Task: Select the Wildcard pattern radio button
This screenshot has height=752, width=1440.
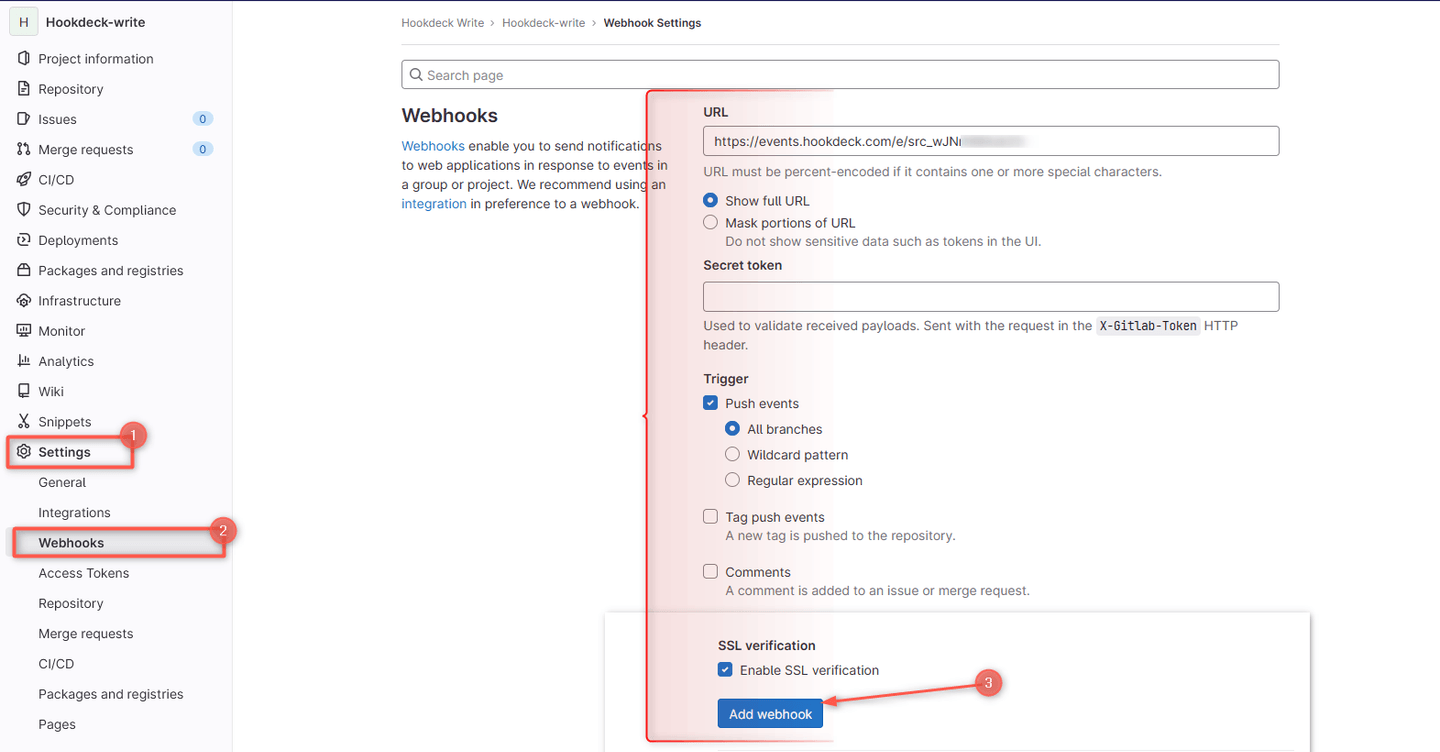Action: point(732,454)
